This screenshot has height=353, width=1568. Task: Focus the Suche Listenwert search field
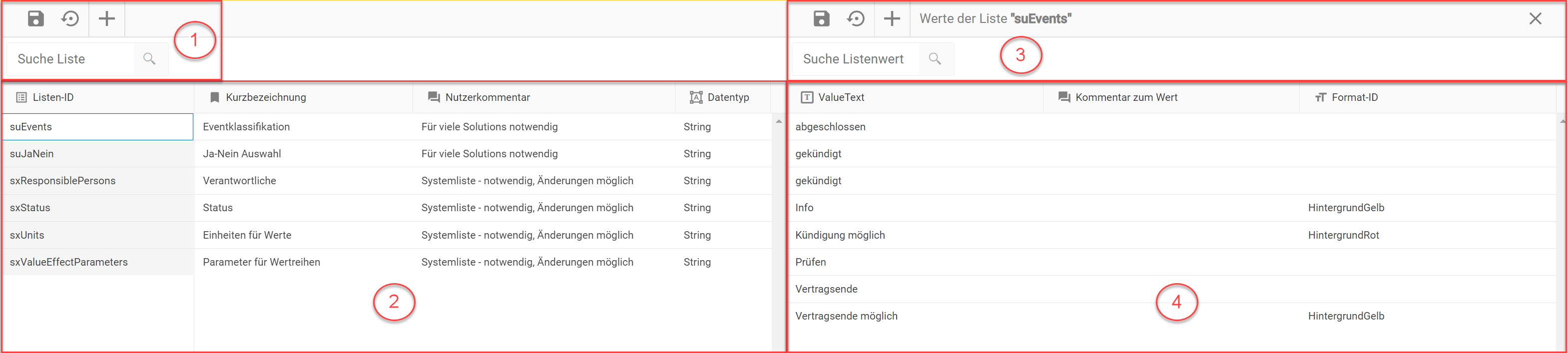coord(855,59)
